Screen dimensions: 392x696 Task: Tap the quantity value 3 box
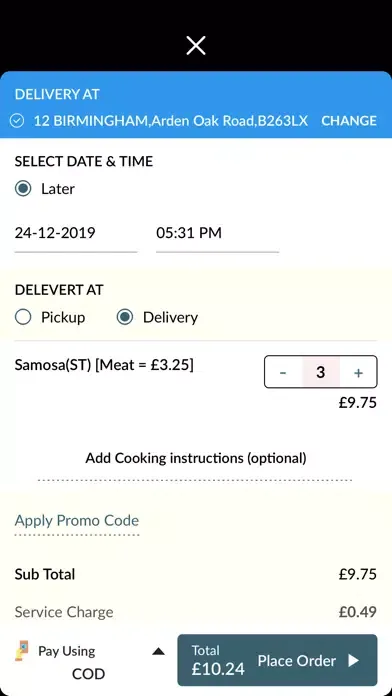point(321,372)
